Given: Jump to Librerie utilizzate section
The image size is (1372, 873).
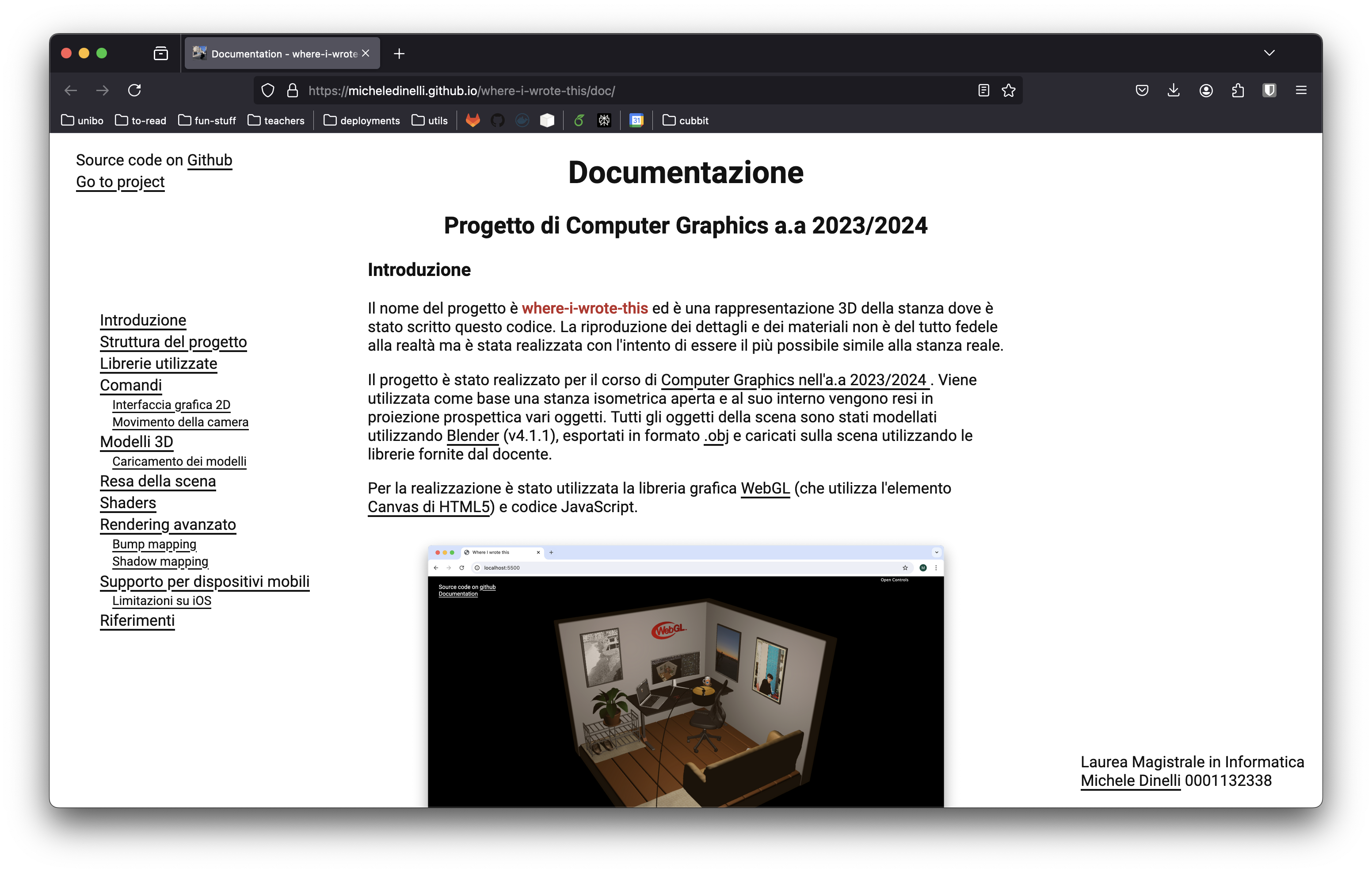Looking at the screenshot, I should coord(158,364).
